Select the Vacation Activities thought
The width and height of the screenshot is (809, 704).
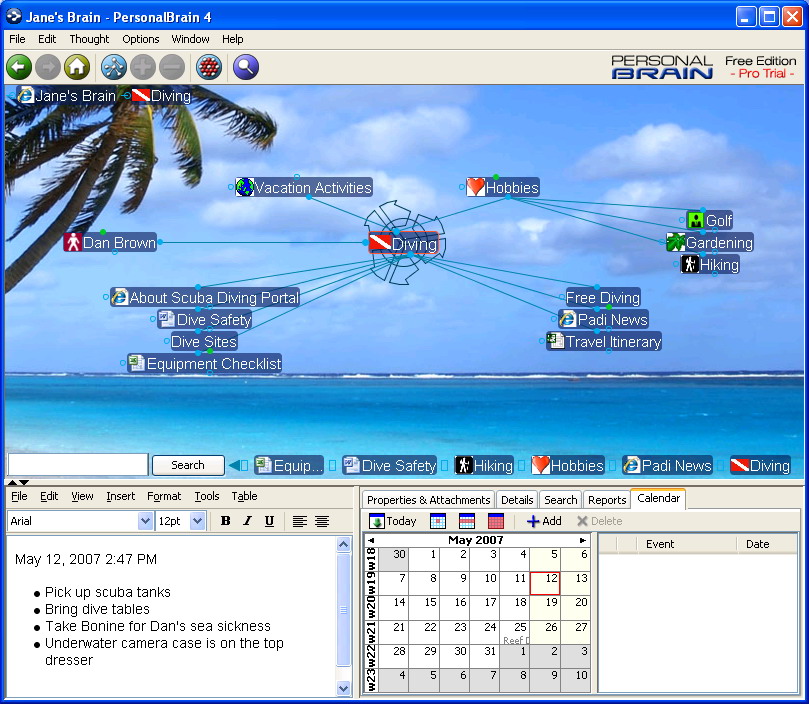coord(304,187)
